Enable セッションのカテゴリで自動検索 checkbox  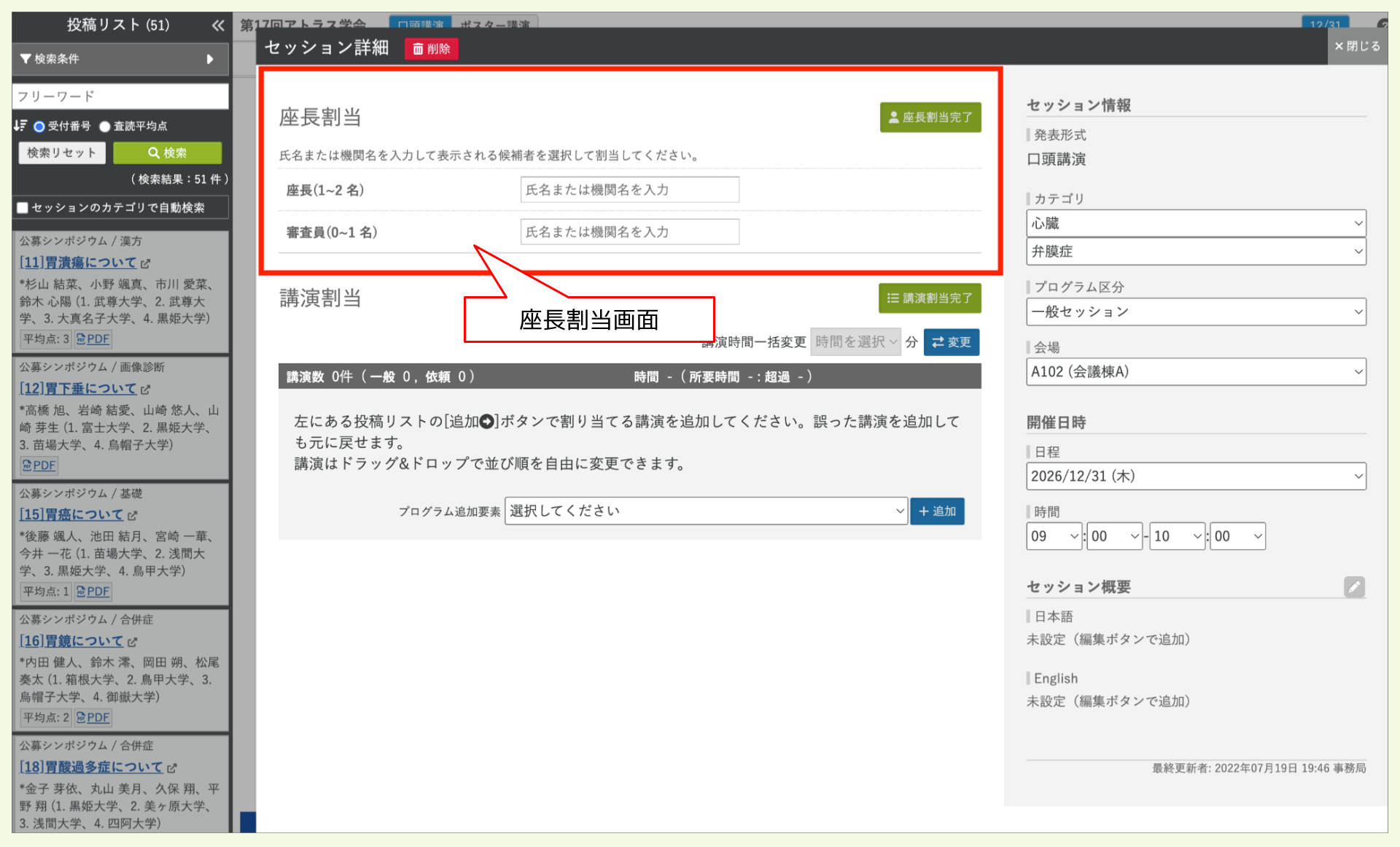pyautogui.click(x=23, y=208)
